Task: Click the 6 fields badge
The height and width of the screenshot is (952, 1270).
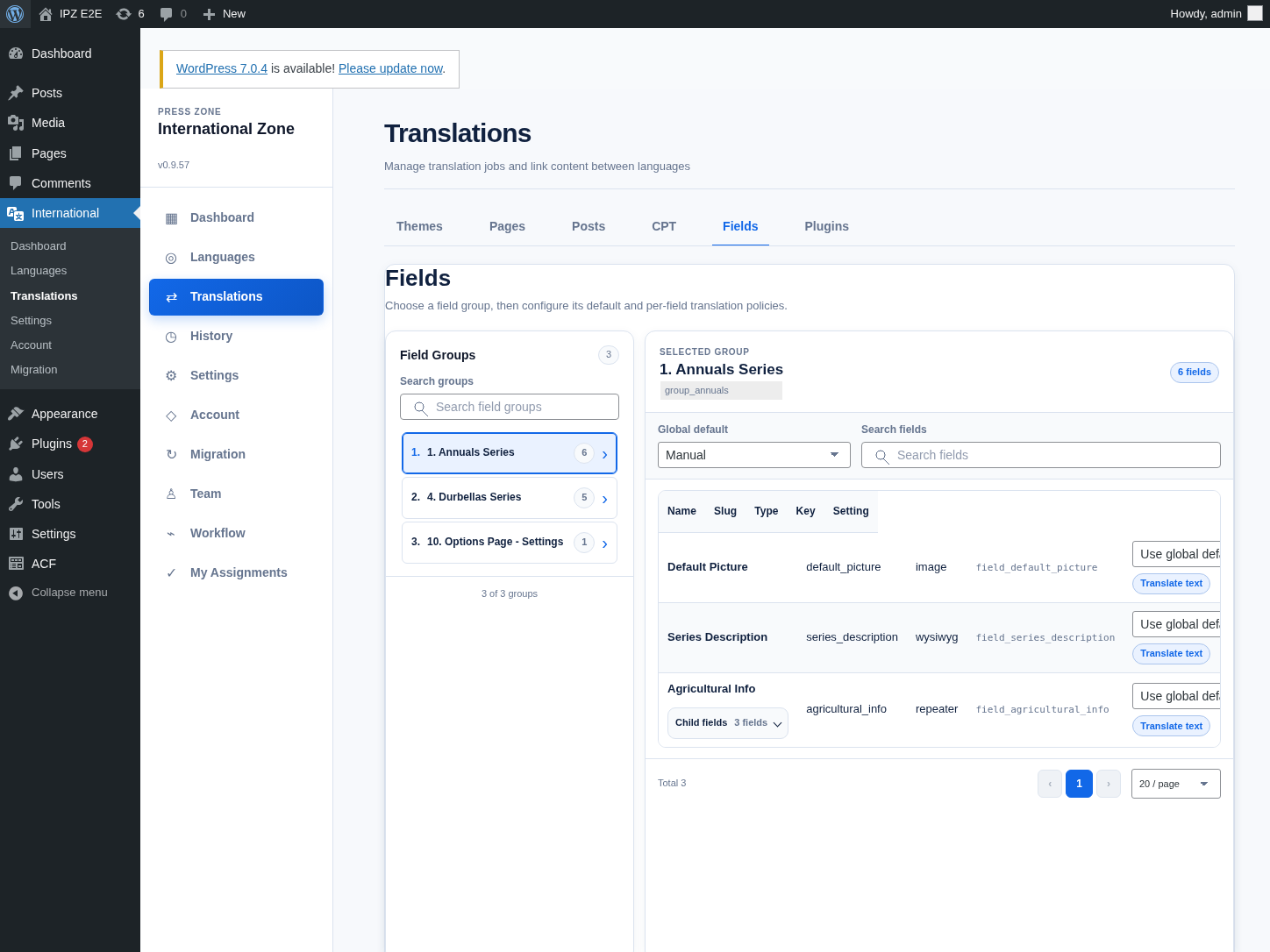Action: click(1195, 373)
